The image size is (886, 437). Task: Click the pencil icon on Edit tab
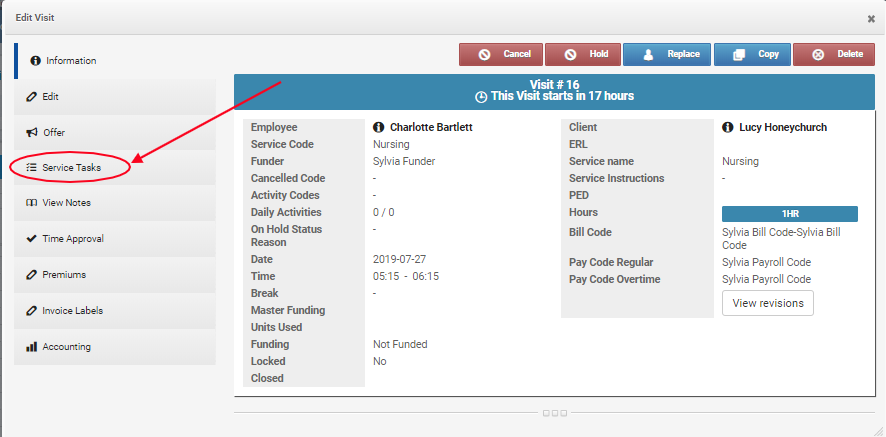(x=33, y=97)
